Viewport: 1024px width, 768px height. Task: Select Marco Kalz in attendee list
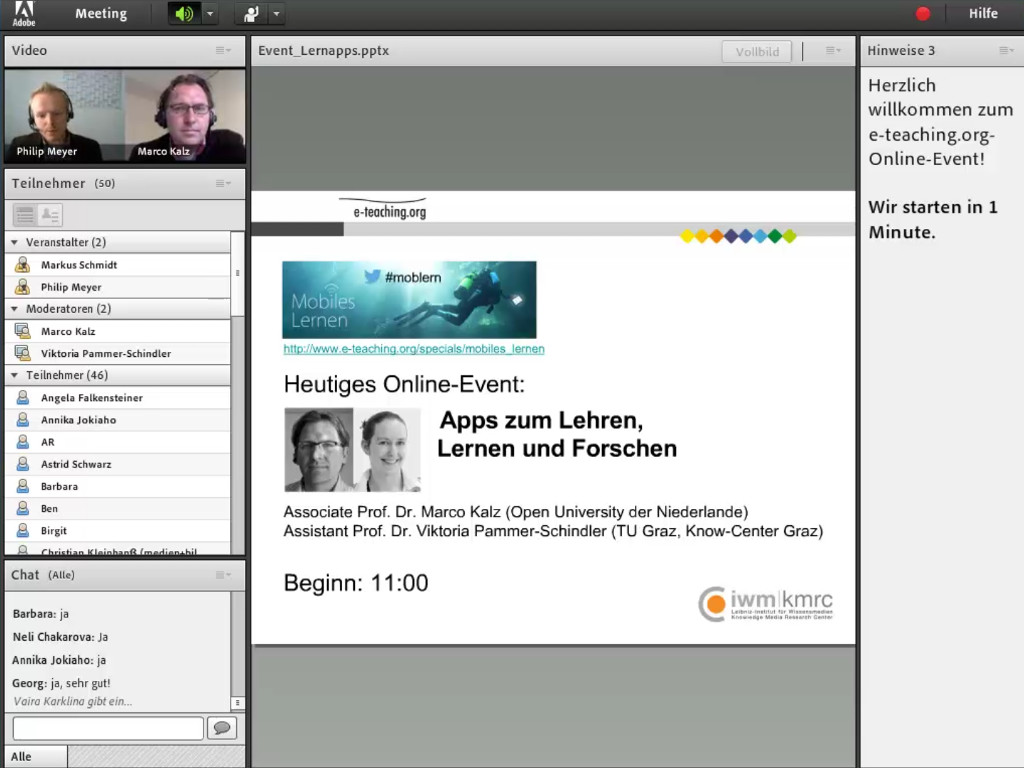[118, 331]
